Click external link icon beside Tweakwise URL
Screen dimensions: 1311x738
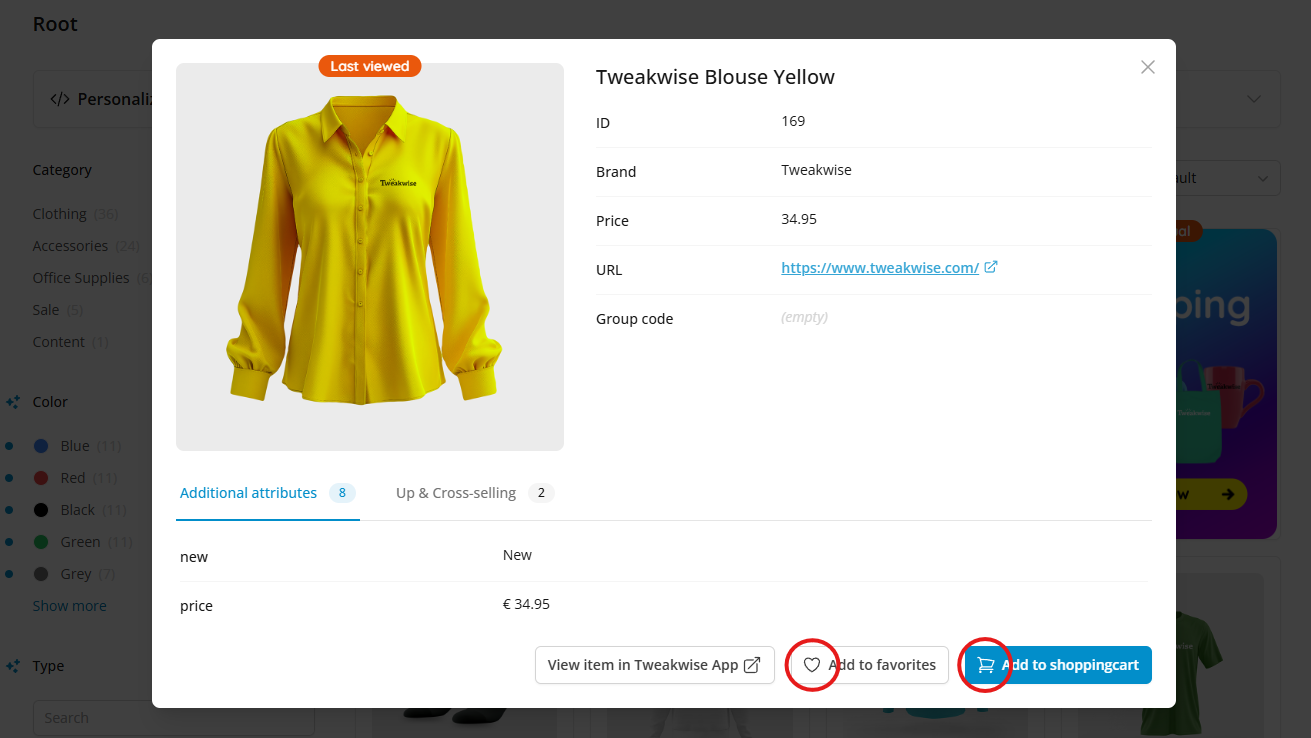point(991,267)
